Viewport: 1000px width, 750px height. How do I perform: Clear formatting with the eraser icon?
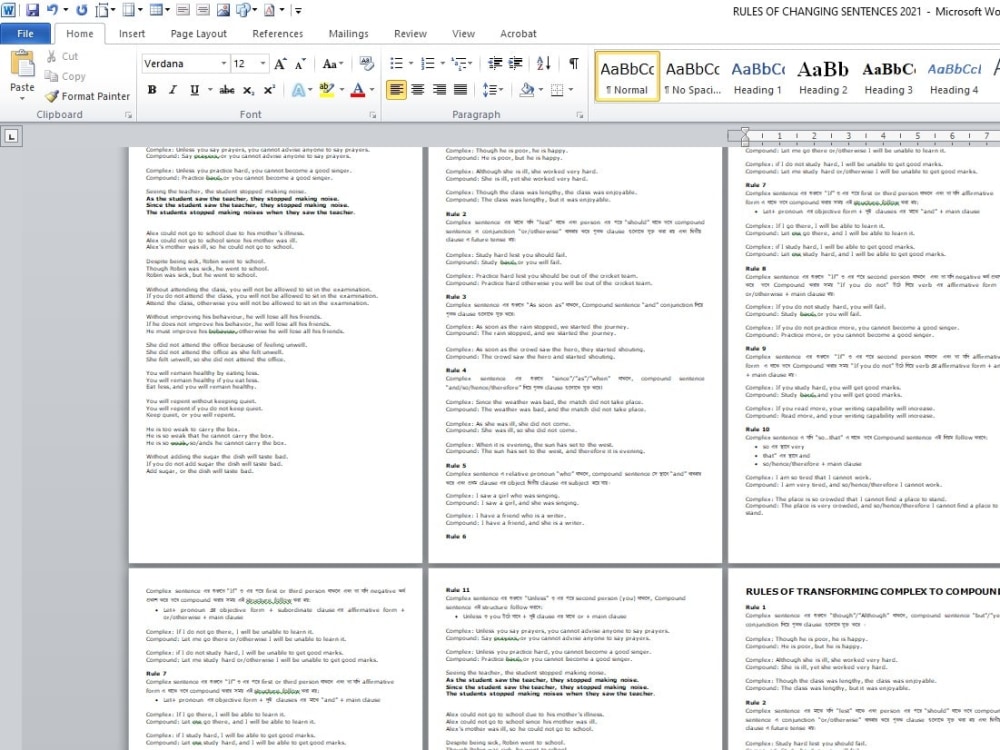[367, 63]
